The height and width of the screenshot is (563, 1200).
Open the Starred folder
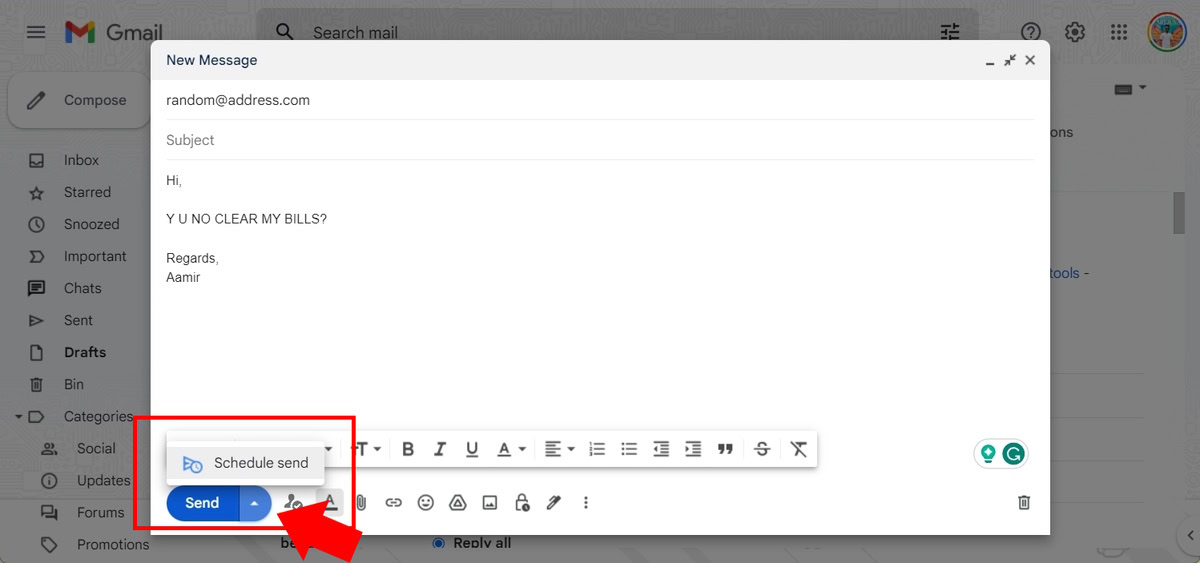tap(87, 192)
